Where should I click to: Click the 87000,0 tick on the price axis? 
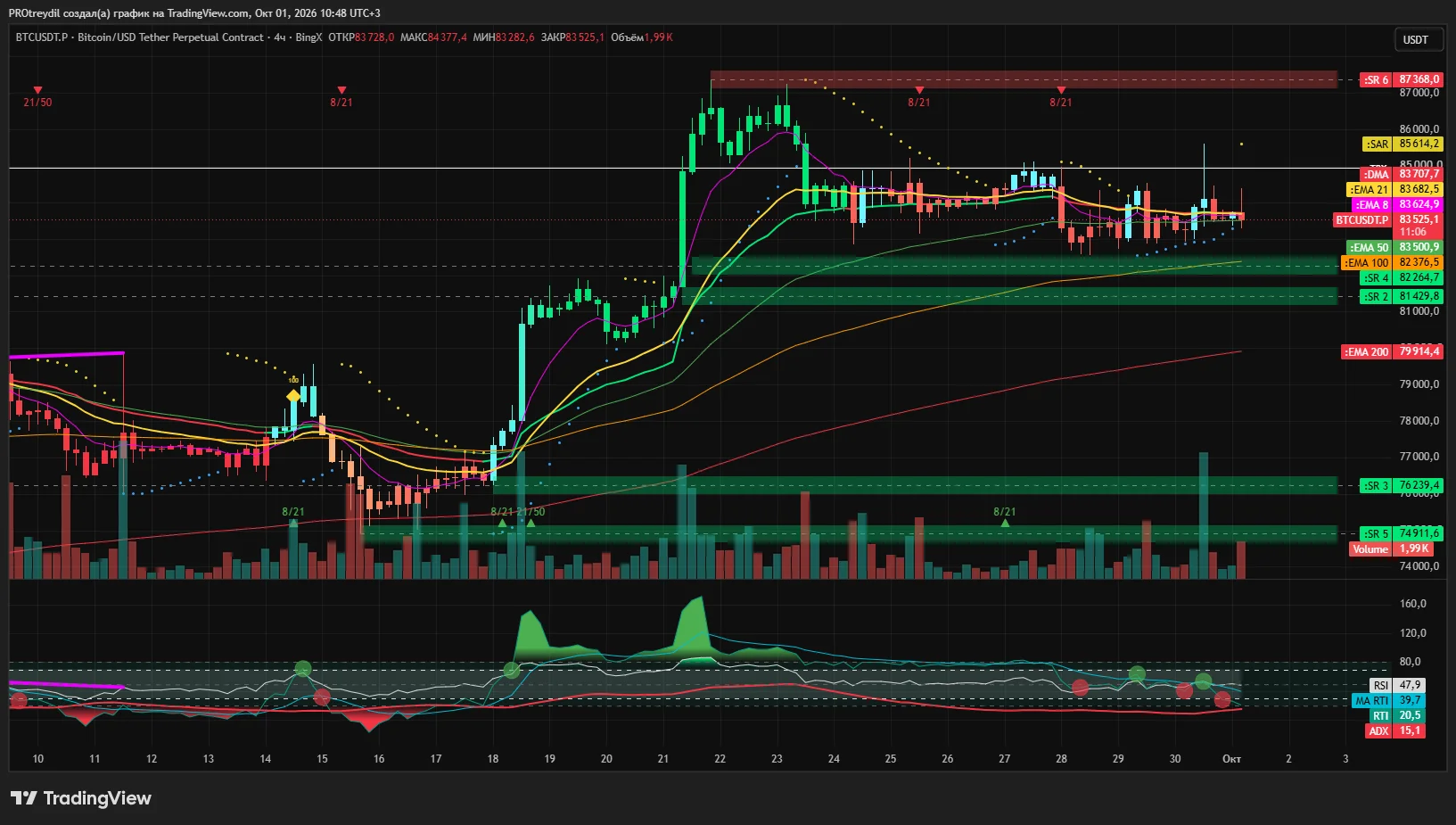pyautogui.click(x=1419, y=93)
